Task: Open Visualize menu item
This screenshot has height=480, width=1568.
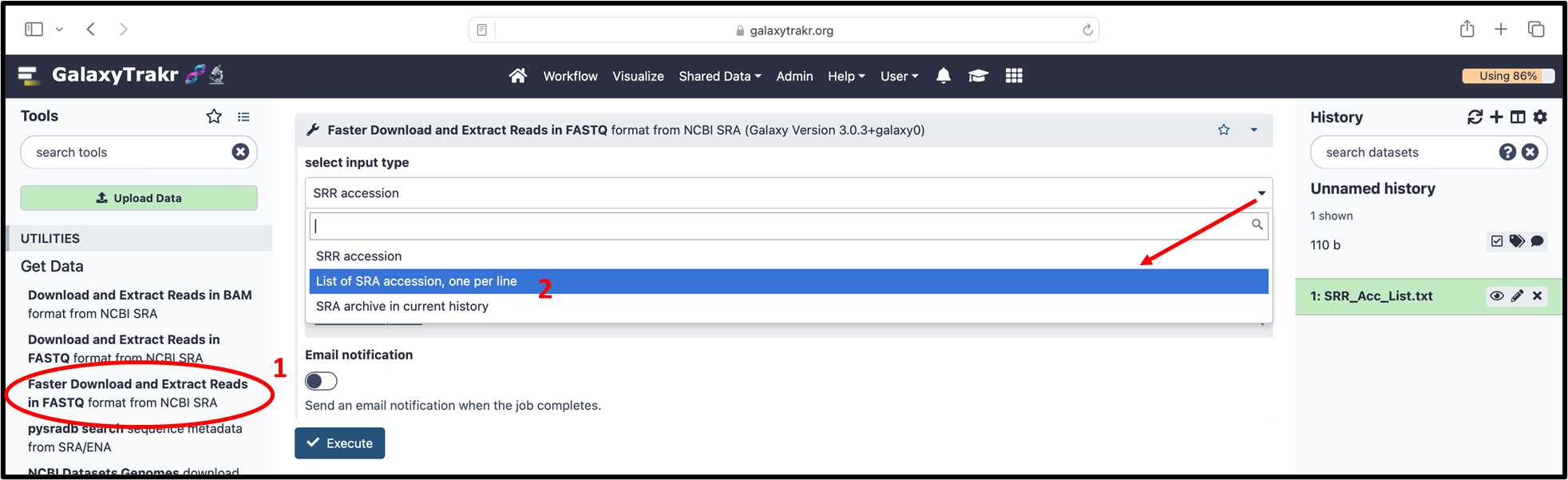Action: click(x=638, y=76)
